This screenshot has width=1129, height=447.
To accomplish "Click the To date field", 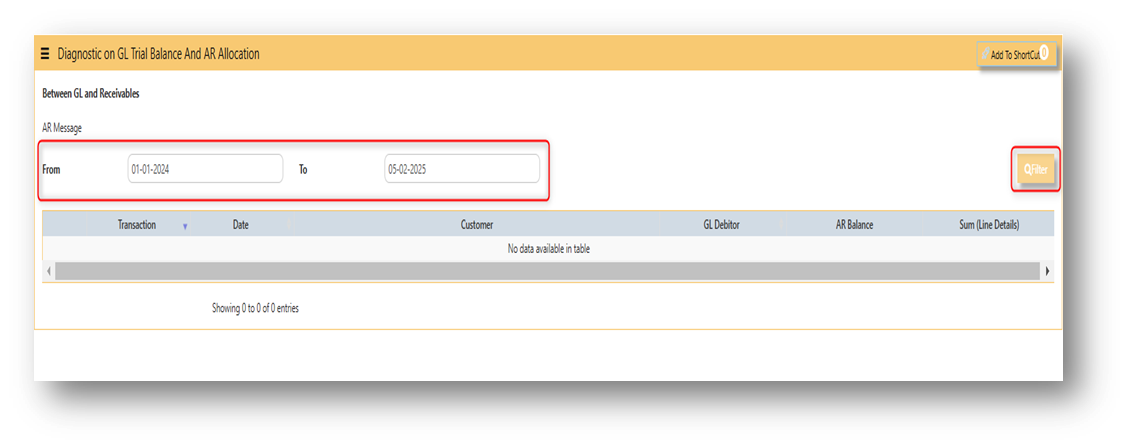I will (x=462, y=168).
